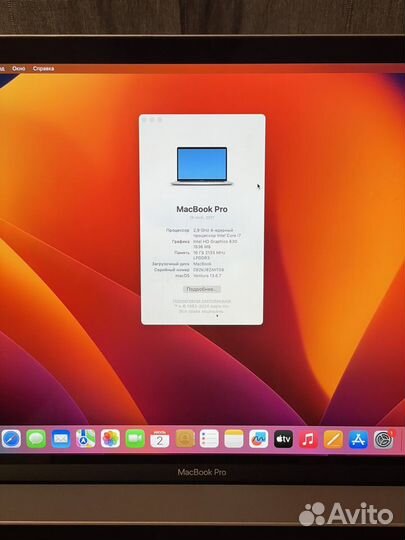Open the Apple TV app
Image resolution: width=405 pixels, height=540 pixels.
(283, 439)
